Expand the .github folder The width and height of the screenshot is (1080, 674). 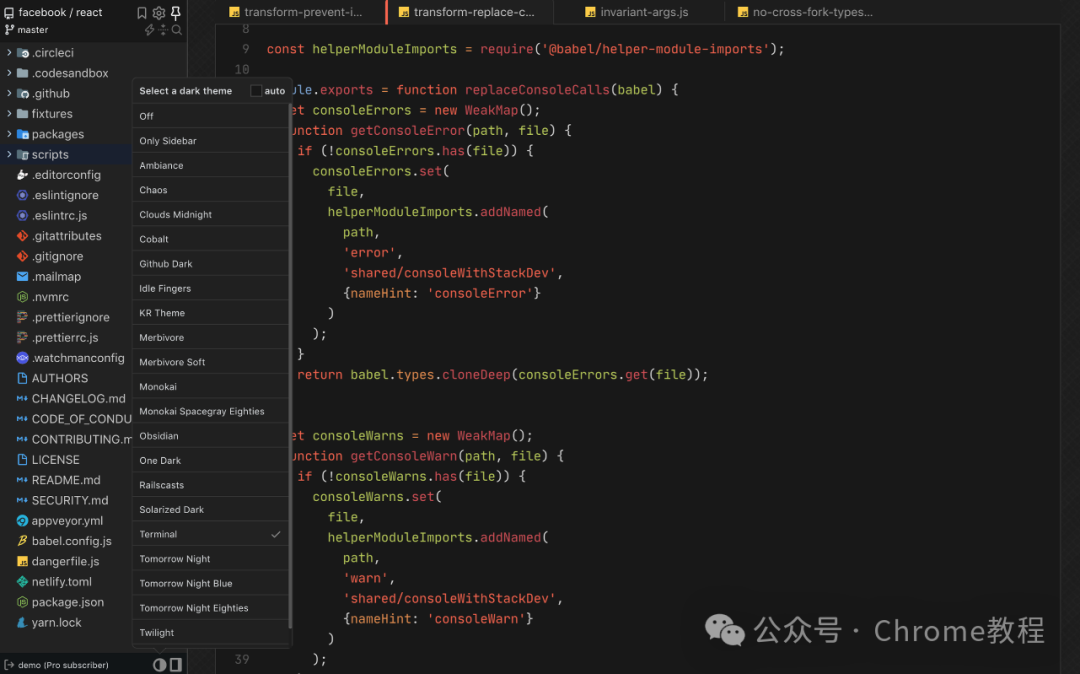[9, 93]
